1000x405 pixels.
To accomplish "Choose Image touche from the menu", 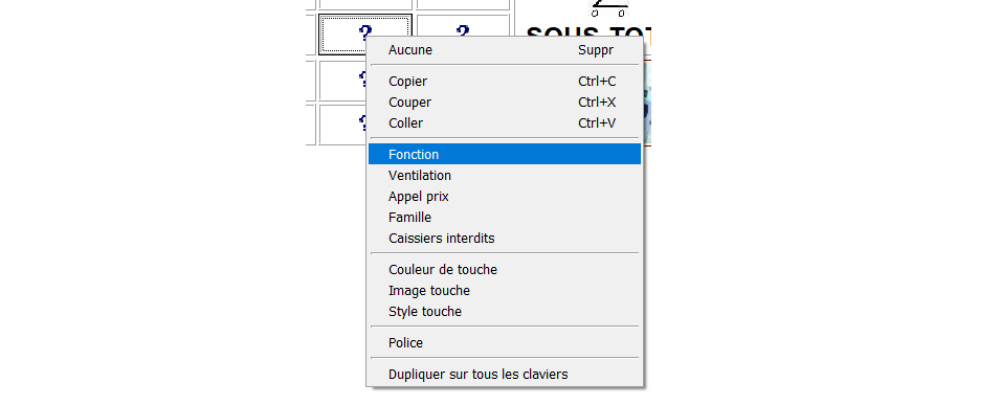I will tap(428, 290).
